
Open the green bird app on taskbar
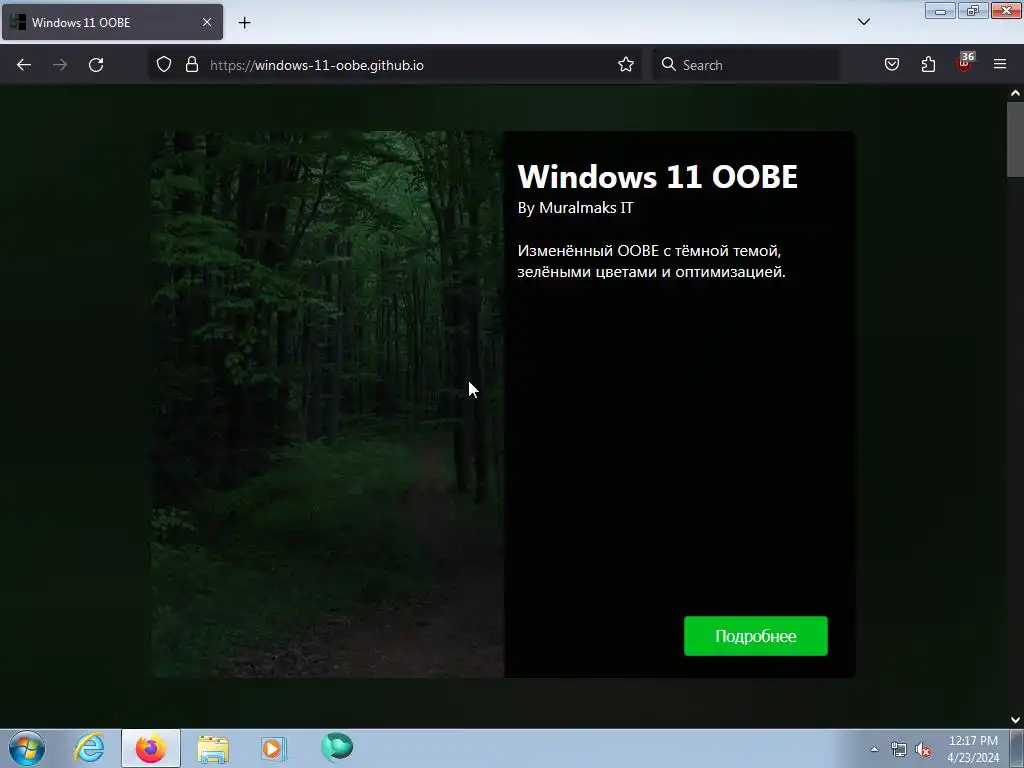pyautogui.click(x=337, y=747)
